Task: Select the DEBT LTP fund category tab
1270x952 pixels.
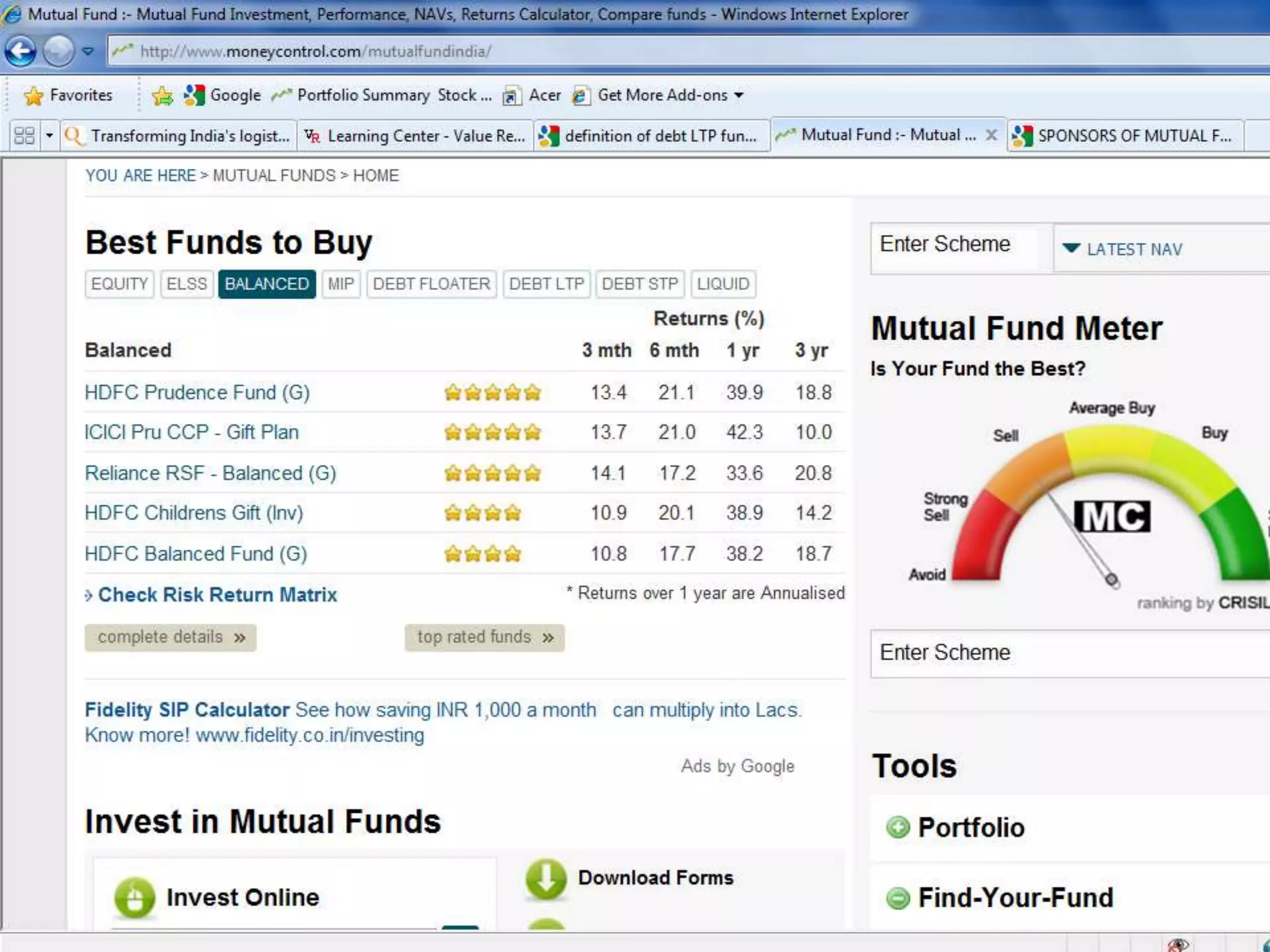Action: click(546, 284)
